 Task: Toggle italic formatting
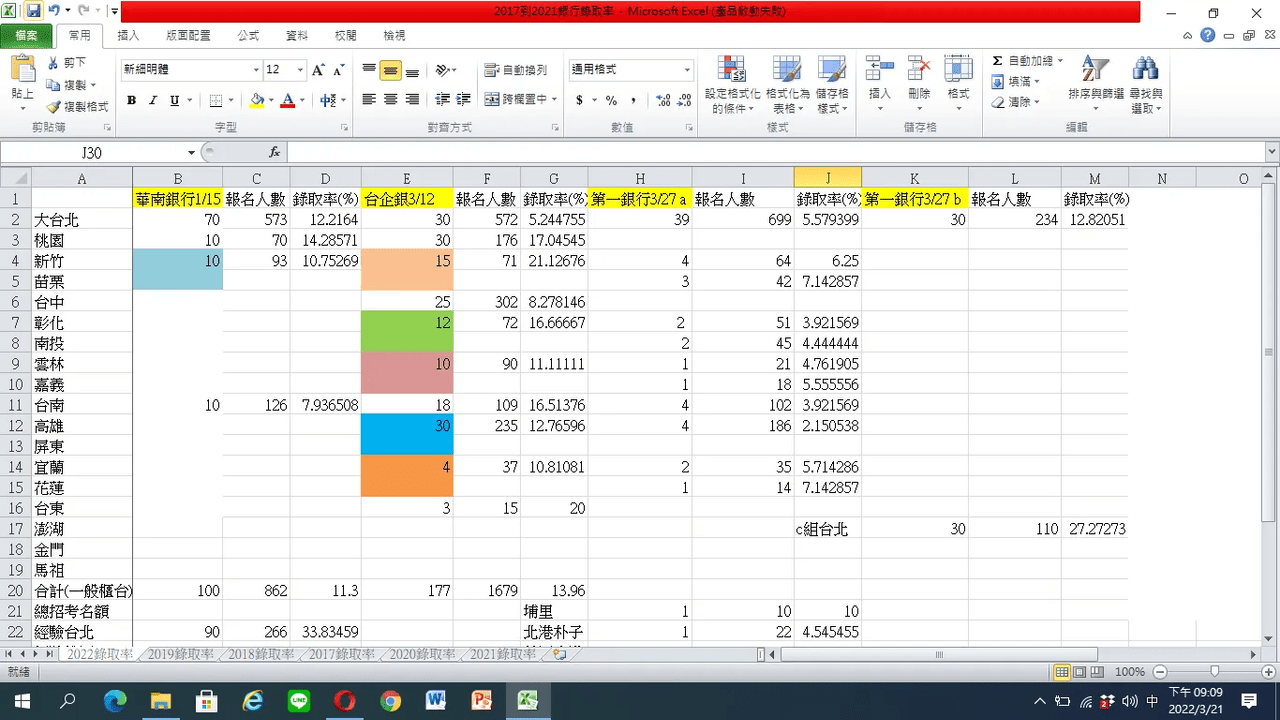coord(153,100)
